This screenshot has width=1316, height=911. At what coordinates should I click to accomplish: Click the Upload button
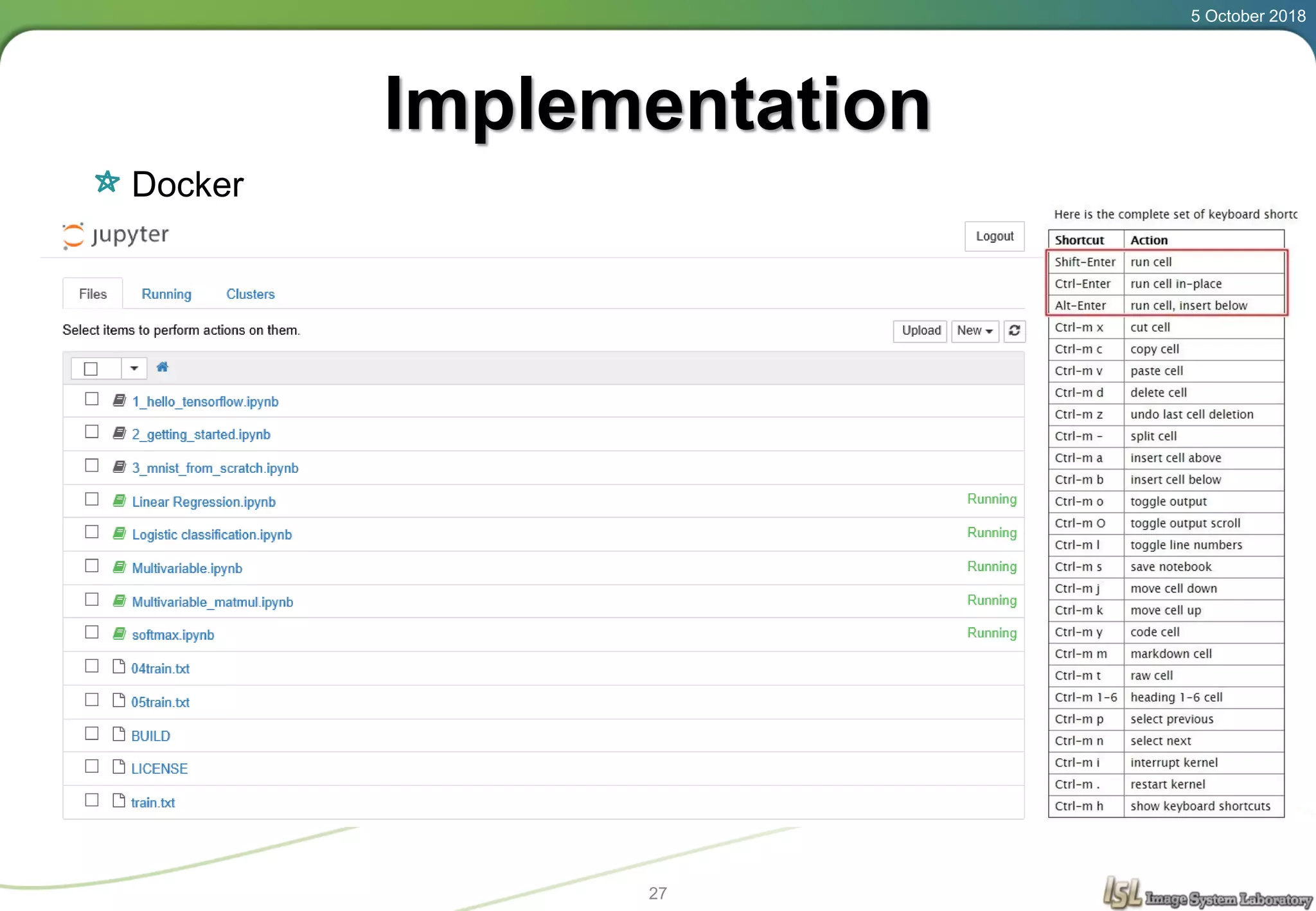pyautogui.click(x=921, y=331)
